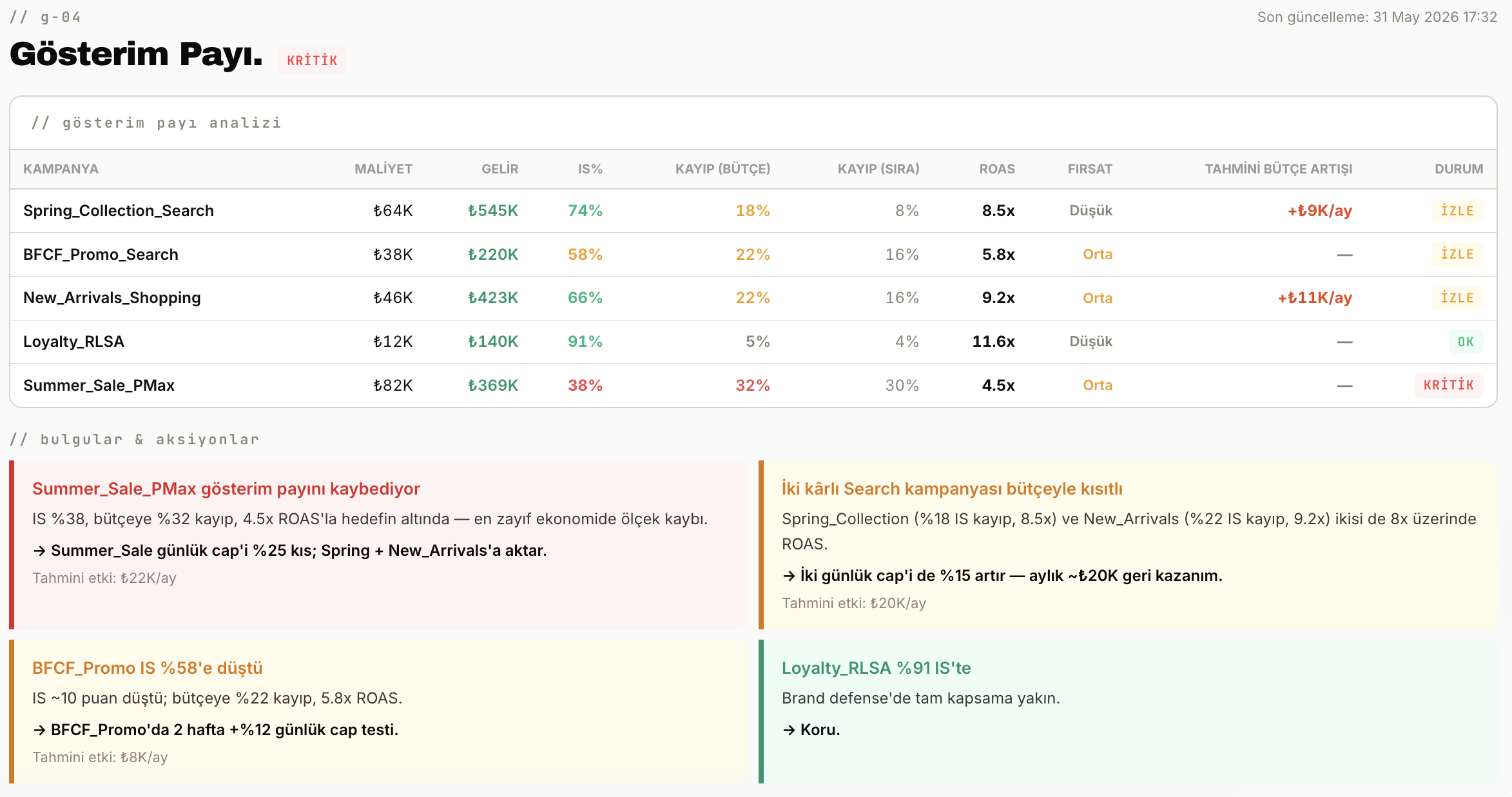Select the Loyalty_RLSA row

[753, 342]
